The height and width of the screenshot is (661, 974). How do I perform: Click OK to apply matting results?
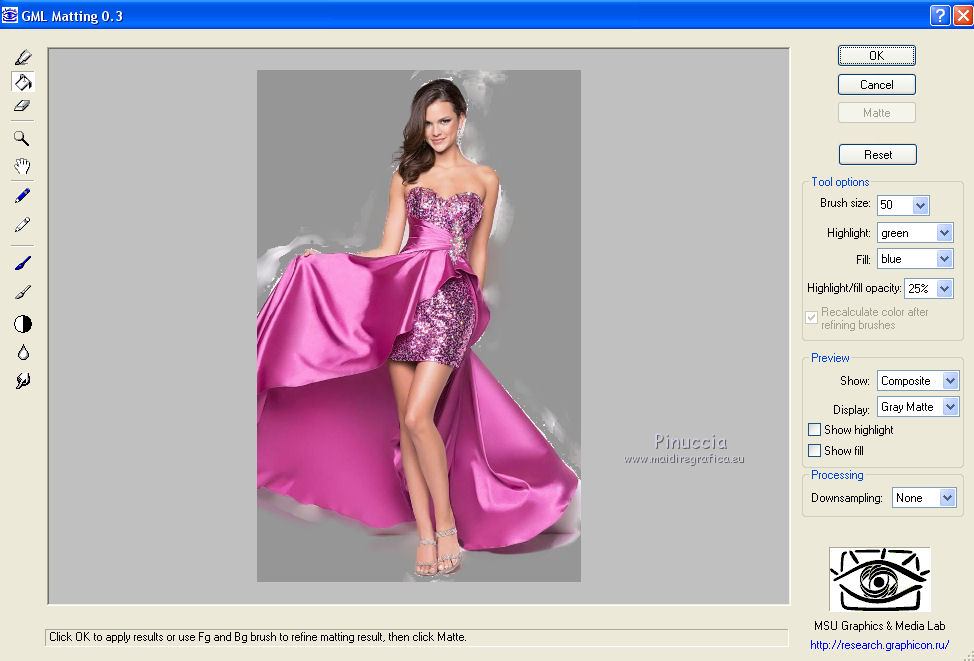pos(876,55)
